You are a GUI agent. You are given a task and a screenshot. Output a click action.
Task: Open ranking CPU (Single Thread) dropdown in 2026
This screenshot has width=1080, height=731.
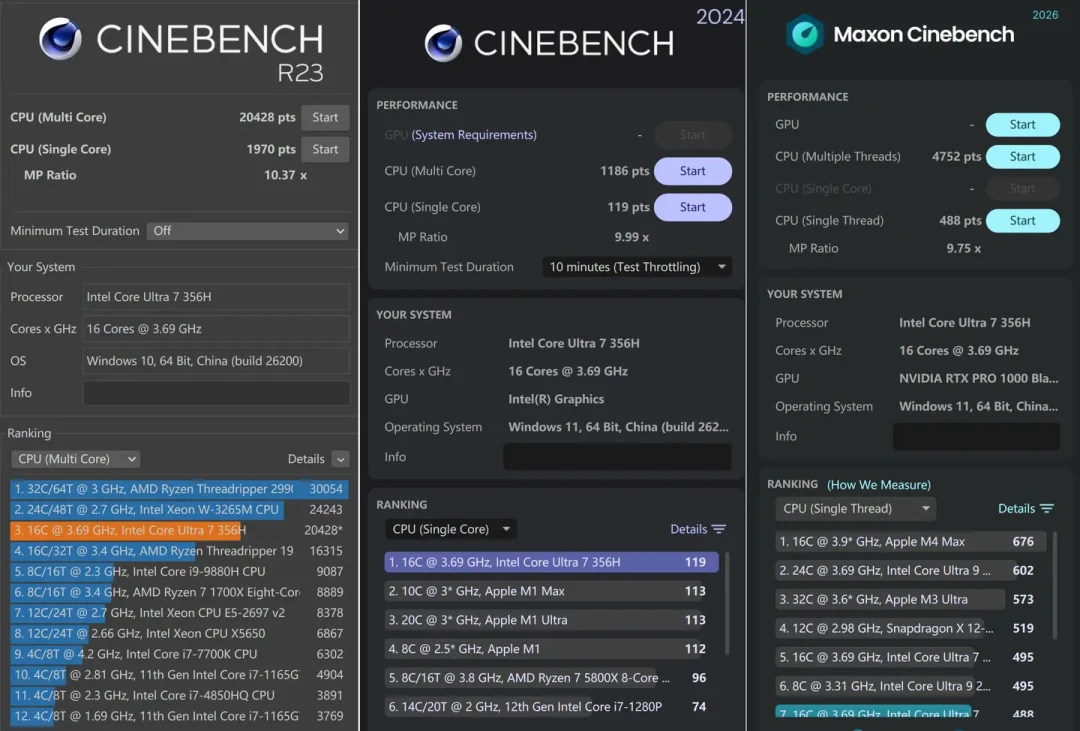855,508
